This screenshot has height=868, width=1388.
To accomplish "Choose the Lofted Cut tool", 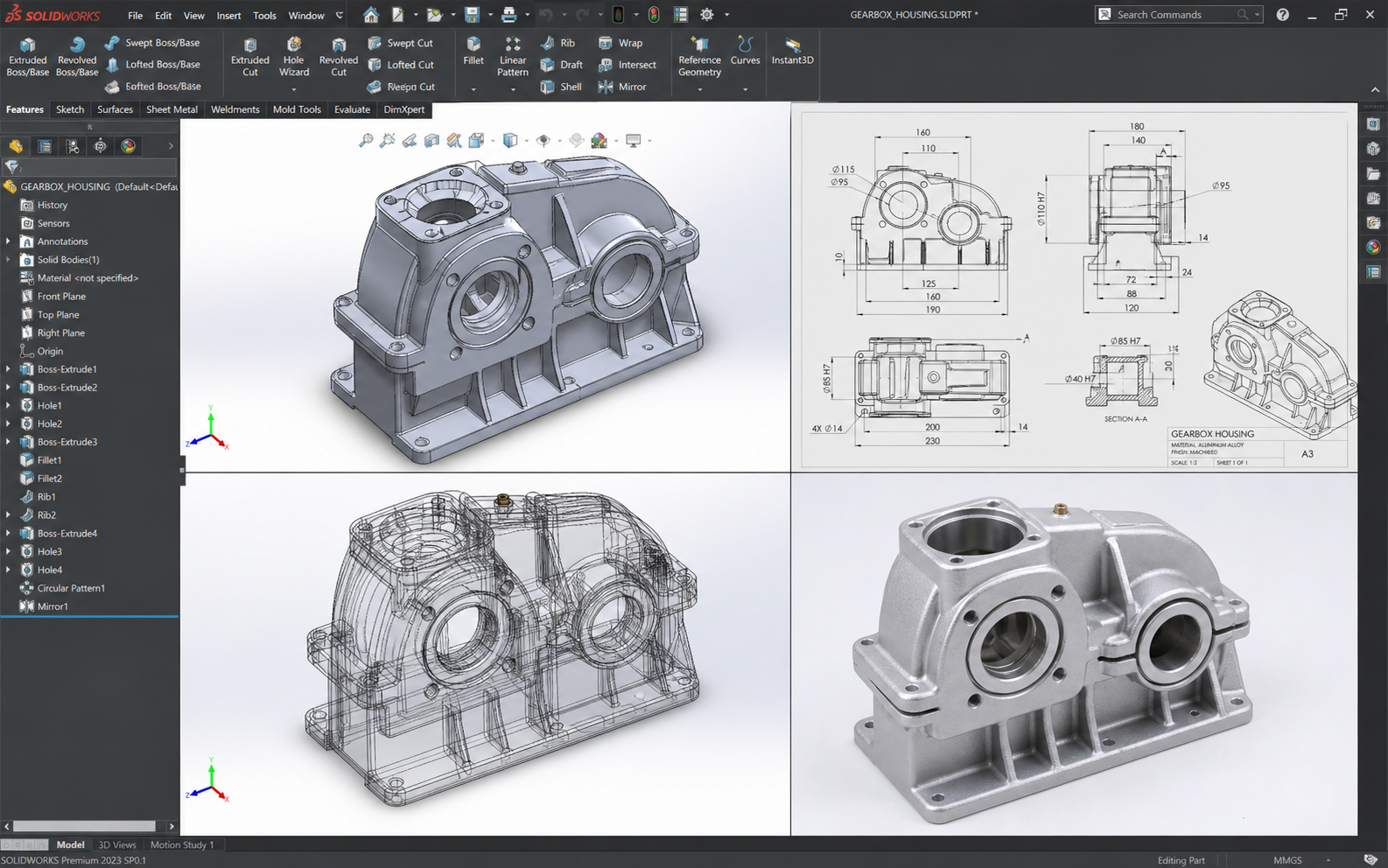I will point(401,65).
